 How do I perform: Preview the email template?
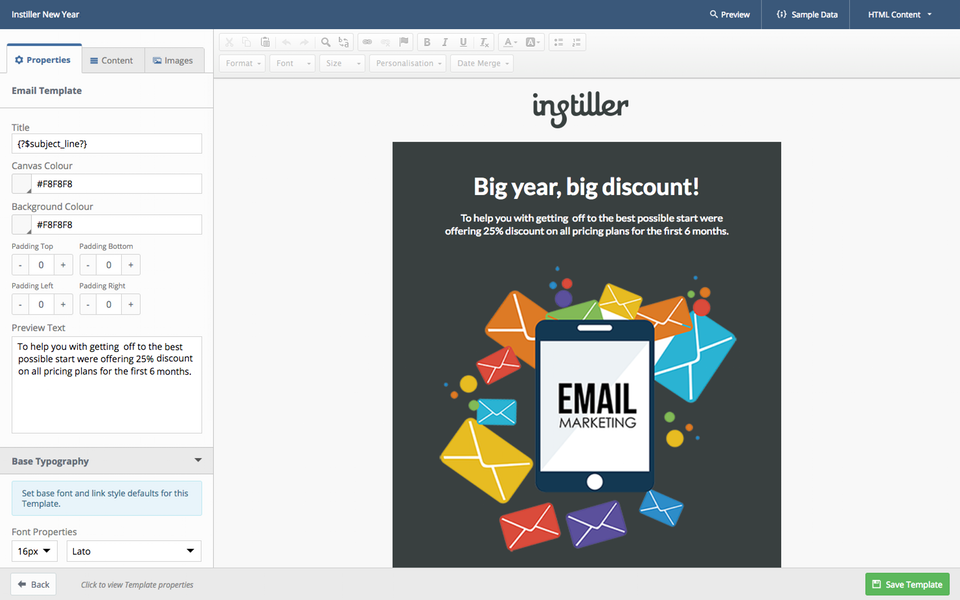[729, 14]
